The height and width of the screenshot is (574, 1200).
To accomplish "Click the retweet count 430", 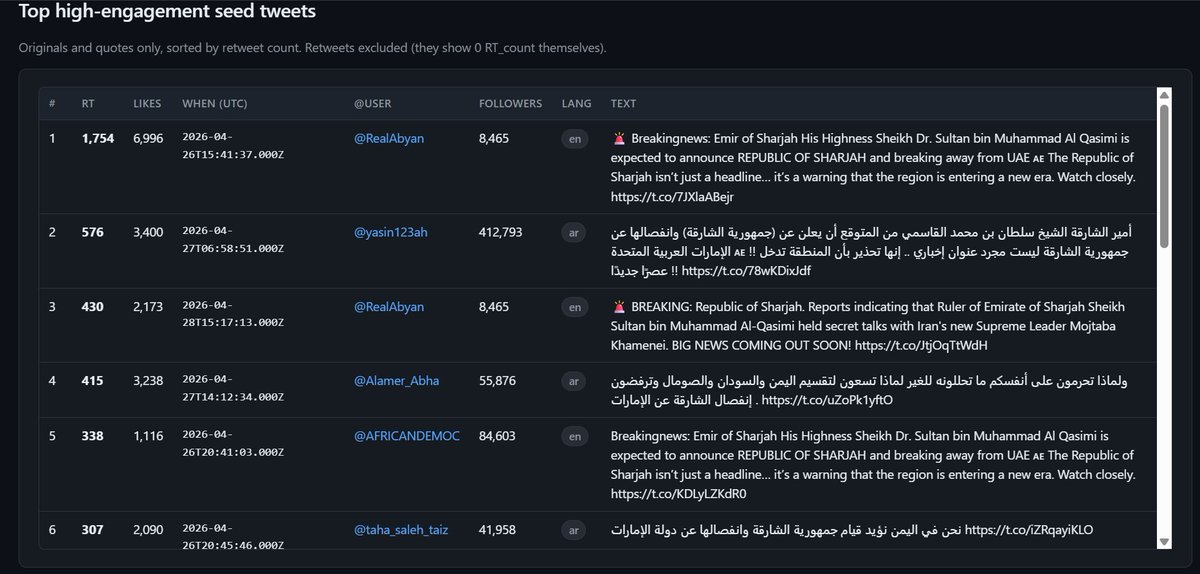I will (x=93, y=307).
